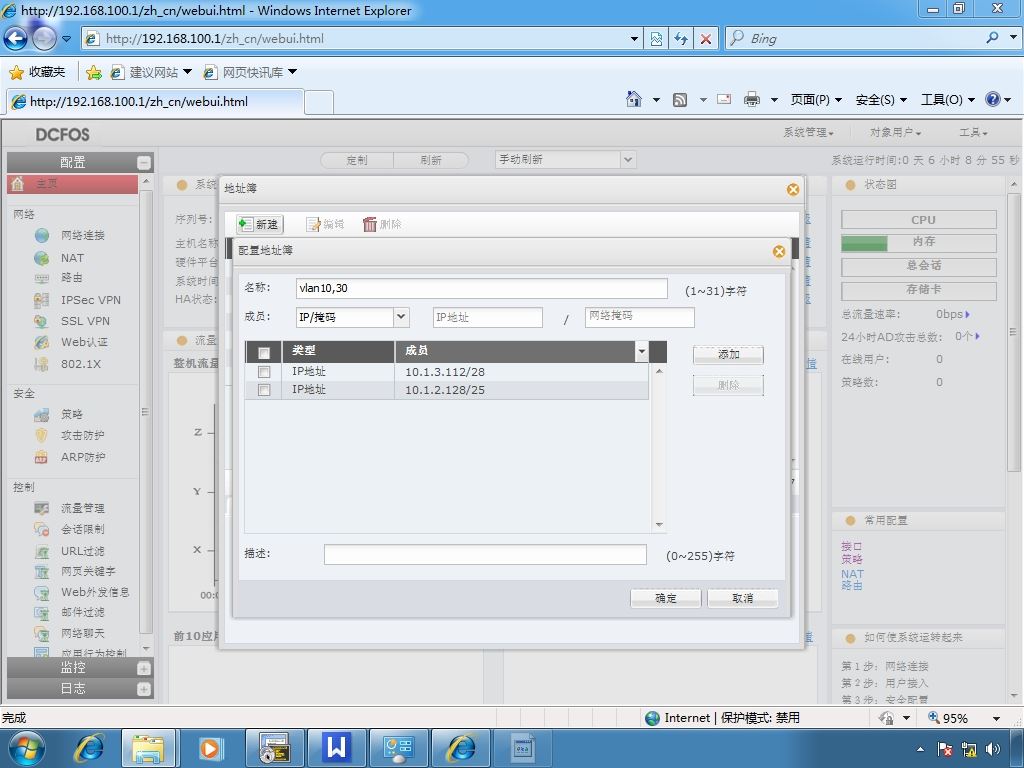Open the 手动刷新 refresh mode dropdown
The width and height of the screenshot is (1024, 768).
[628, 159]
